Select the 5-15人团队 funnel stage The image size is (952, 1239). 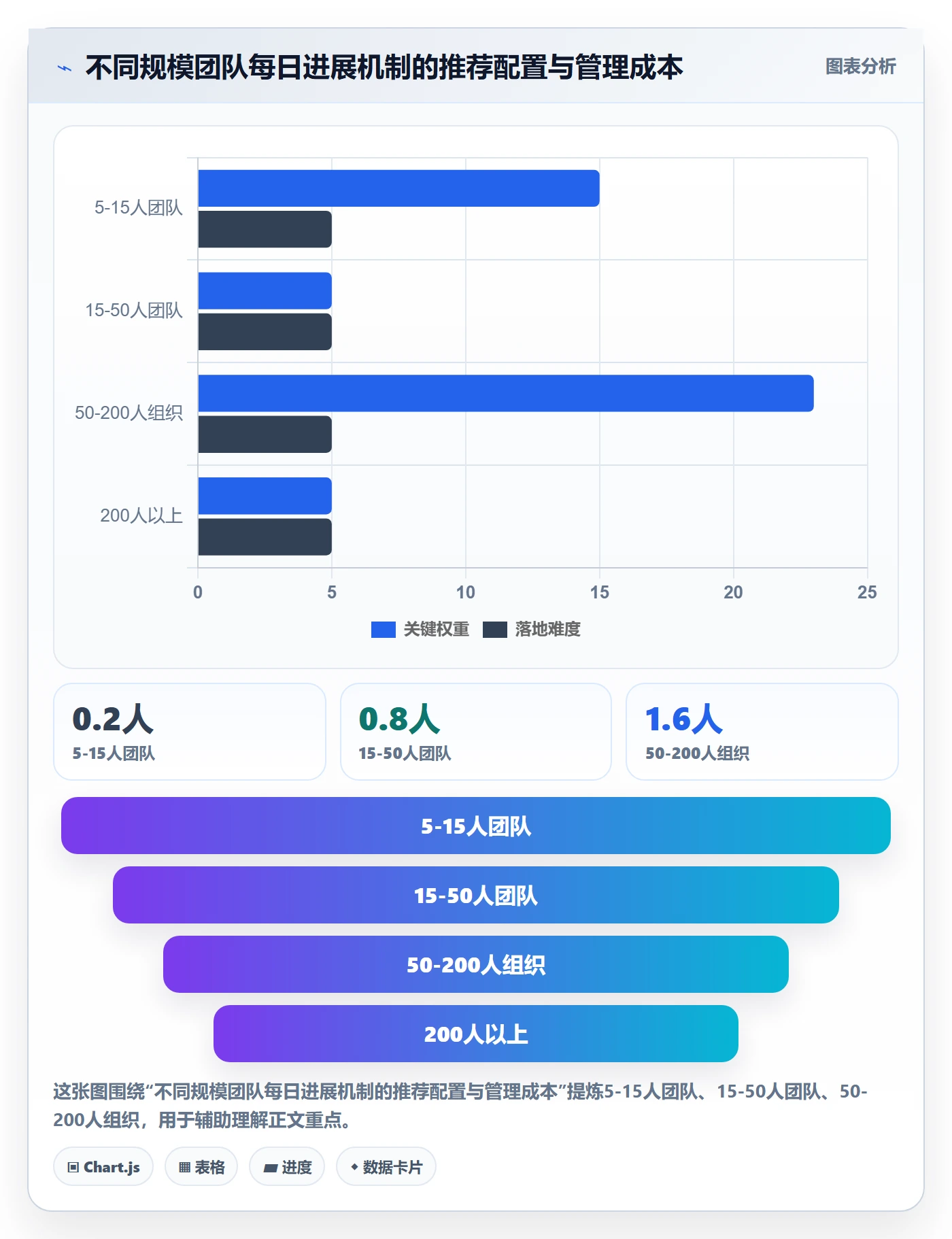[x=476, y=826]
